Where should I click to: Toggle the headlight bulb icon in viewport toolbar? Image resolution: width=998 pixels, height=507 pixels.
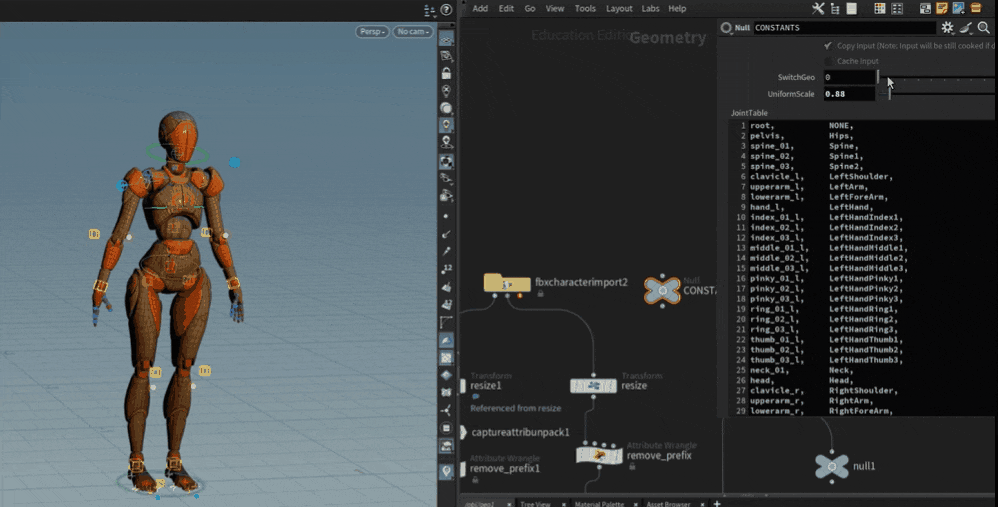pyautogui.click(x=447, y=125)
